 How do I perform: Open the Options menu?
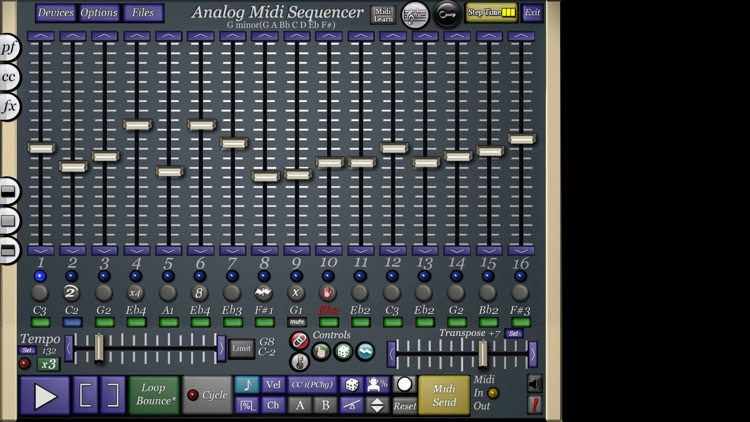tap(99, 13)
